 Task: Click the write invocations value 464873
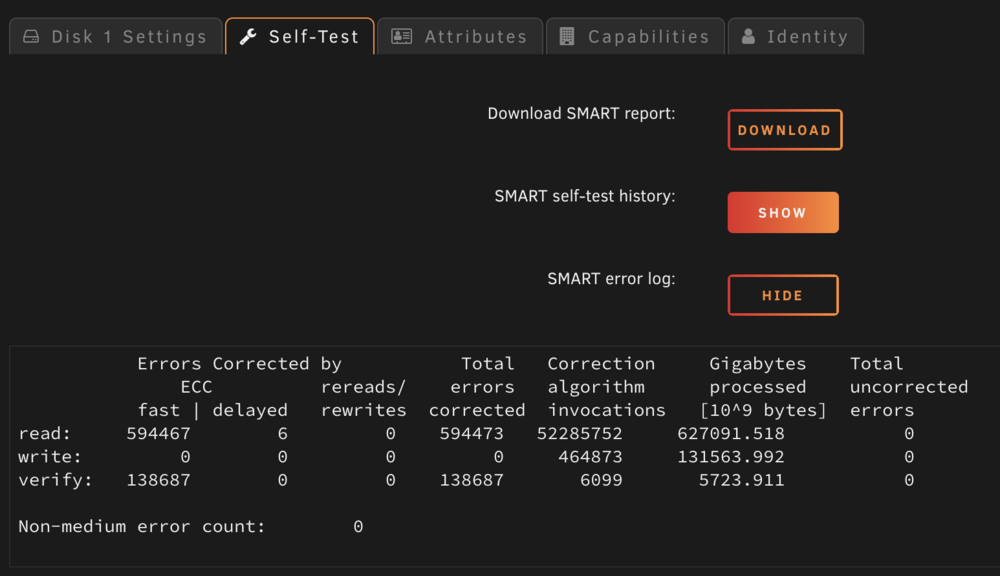point(590,457)
